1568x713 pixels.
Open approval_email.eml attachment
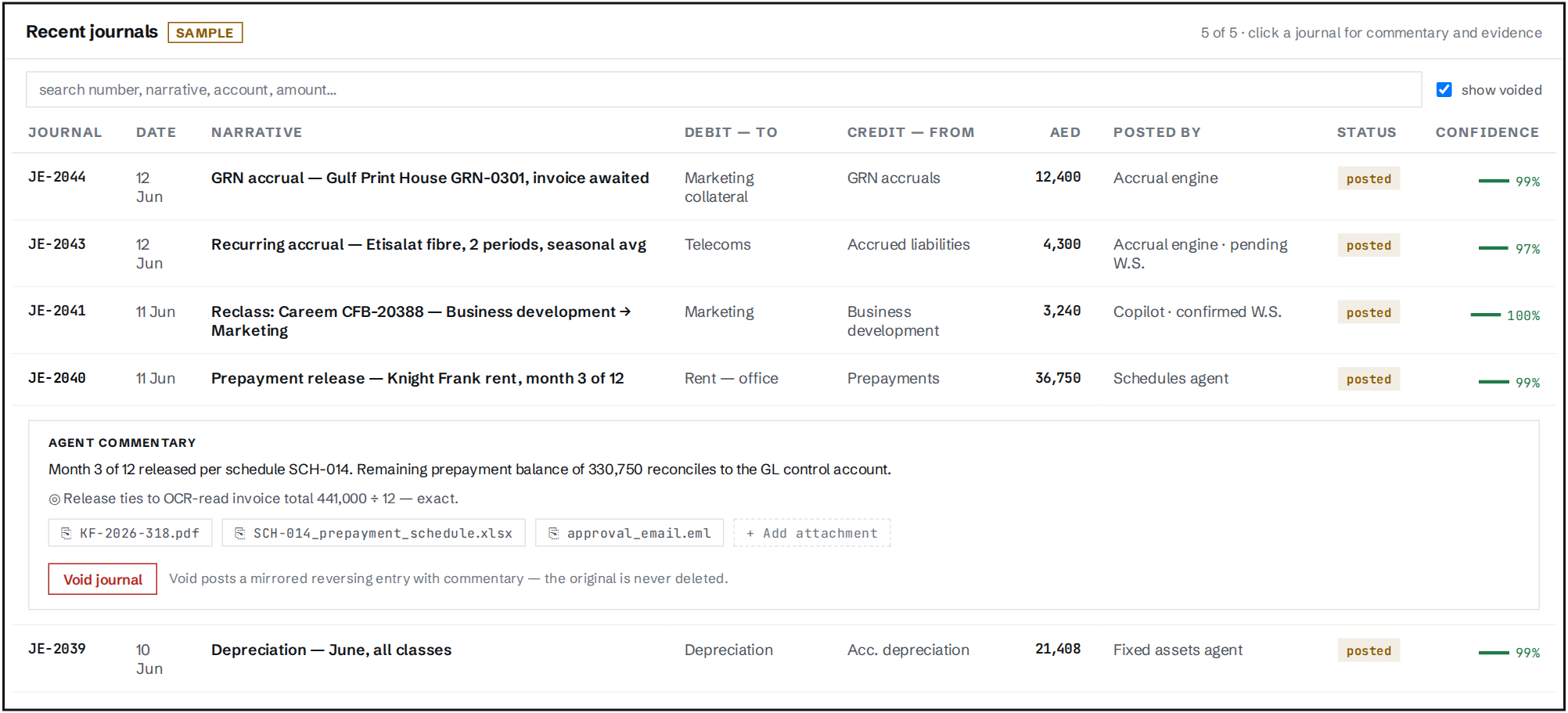pyautogui.click(x=630, y=533)
